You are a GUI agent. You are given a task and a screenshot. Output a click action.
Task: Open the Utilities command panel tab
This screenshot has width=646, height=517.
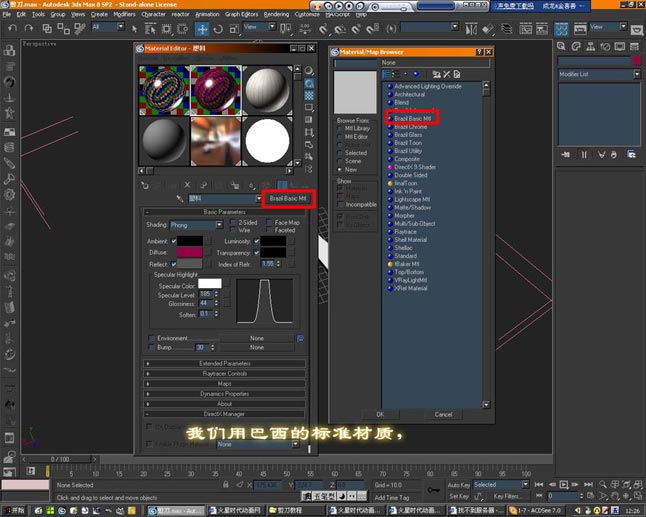pyautogui.click(x=634, y=47)
